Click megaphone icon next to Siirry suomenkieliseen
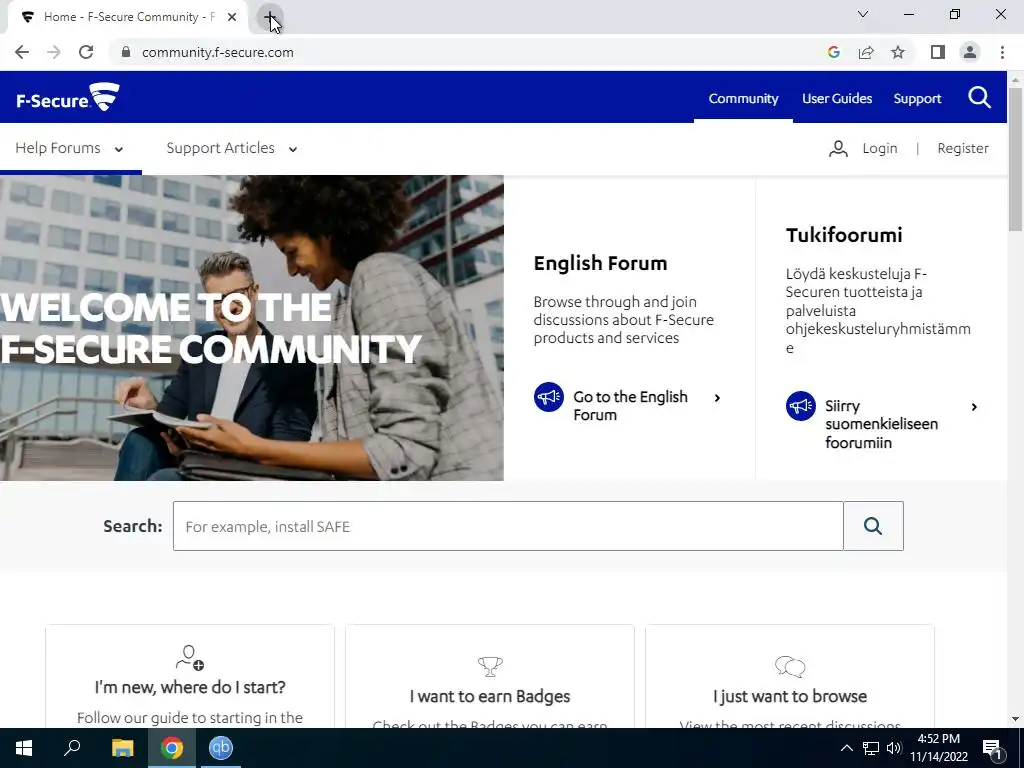This screenshot has height=768, width=1024. click(x=801, y=406)
